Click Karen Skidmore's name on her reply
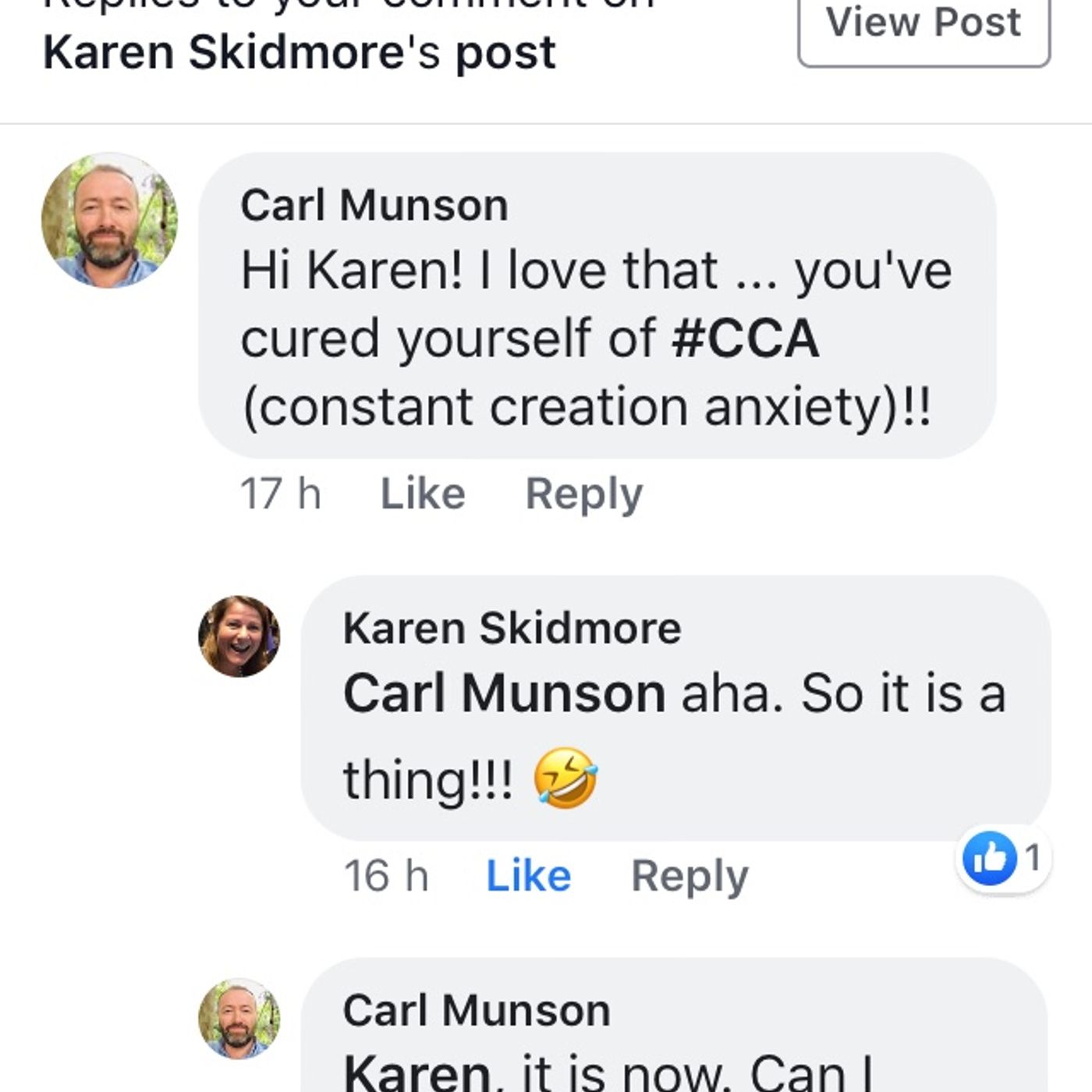1092x1092 pixels. (512, 629)
